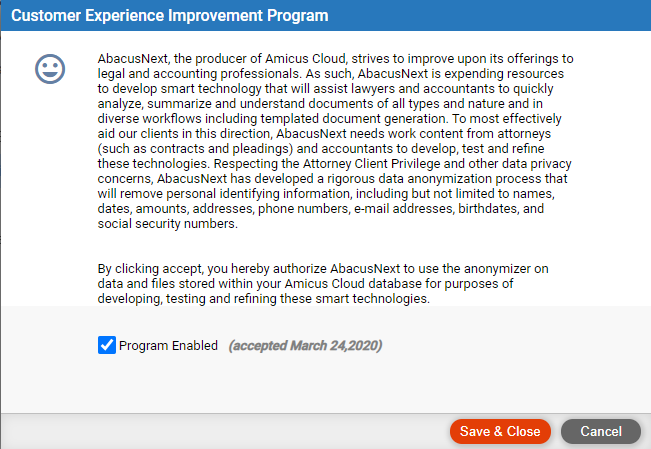The width and height of the screenshot is (651, 449).
Task: Click the smiley face icon
Action: (x=50, y=69)
